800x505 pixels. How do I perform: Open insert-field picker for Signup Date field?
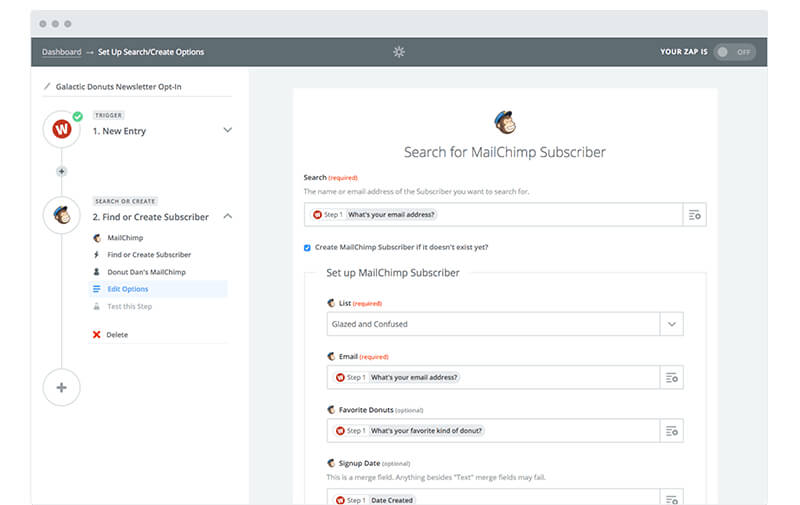671,498
